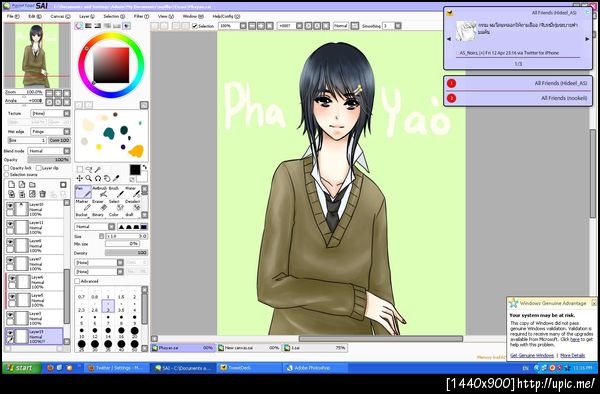
Task: Open the Canvas menu
Action: pyautogui.click(x=60, y=16)
